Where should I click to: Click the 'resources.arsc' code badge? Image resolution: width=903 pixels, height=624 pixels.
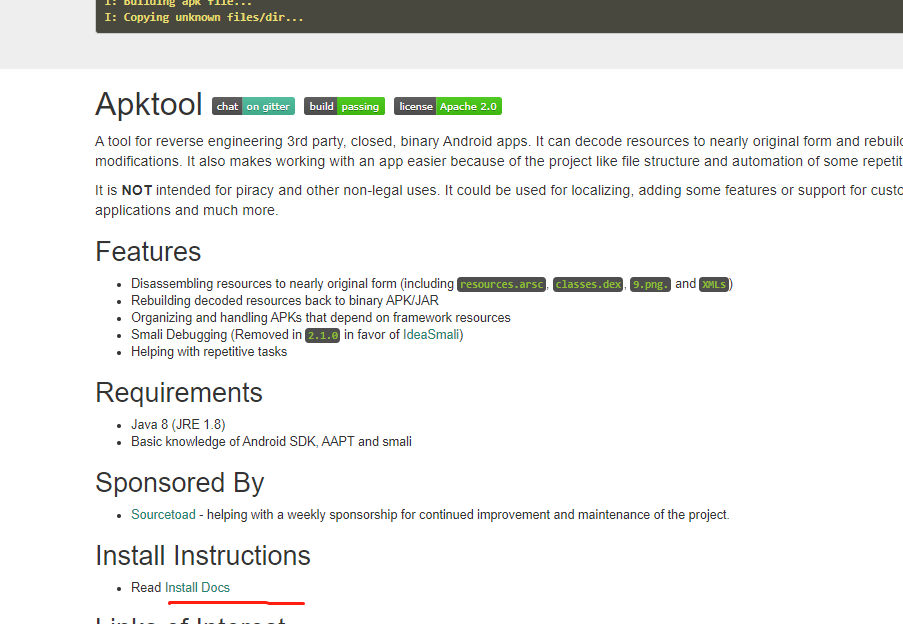click(501, 283)
